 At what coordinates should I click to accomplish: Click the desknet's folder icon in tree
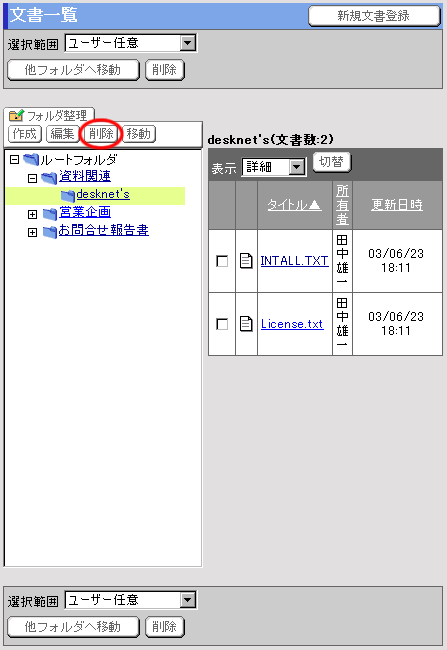tap(68, 196)
